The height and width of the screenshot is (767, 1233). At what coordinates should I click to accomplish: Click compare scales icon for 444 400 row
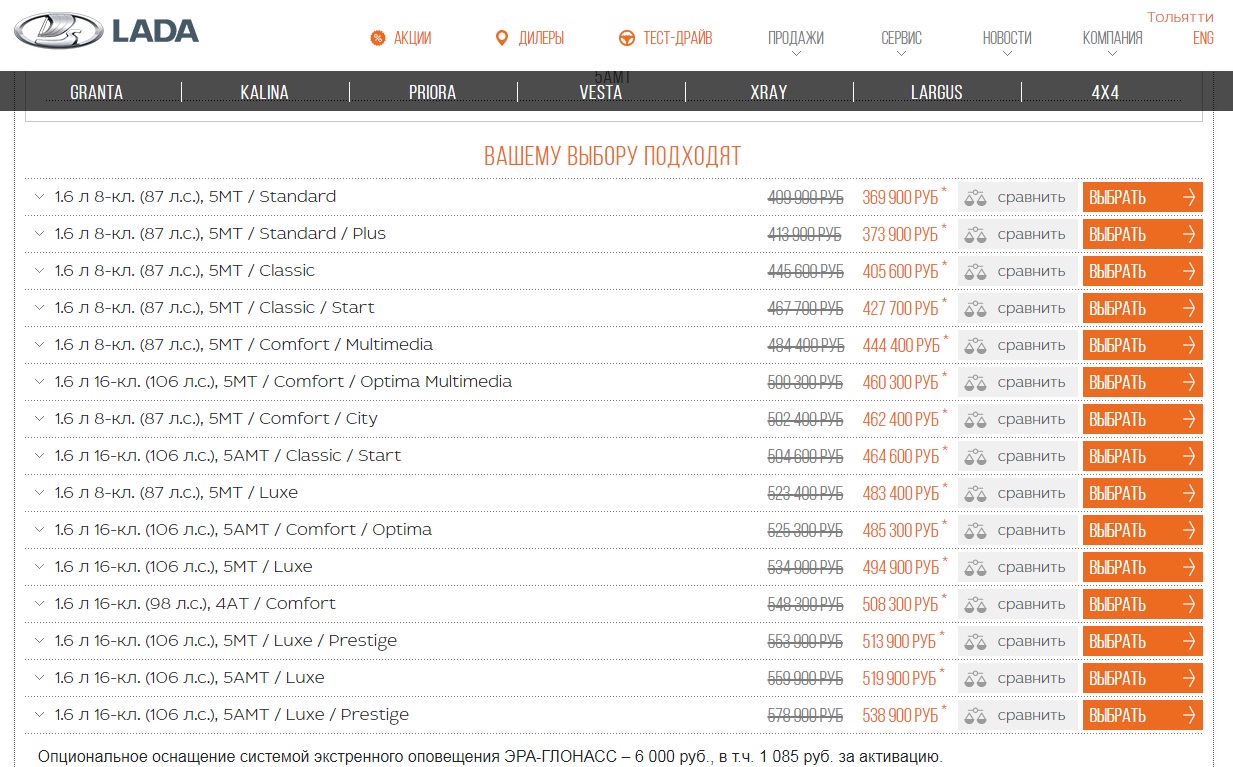tap(976, 345)
